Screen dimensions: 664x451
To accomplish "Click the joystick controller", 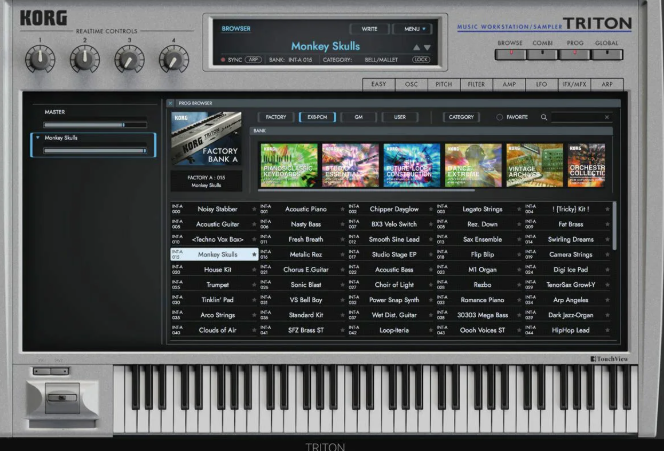I will [x=62, y=398].
